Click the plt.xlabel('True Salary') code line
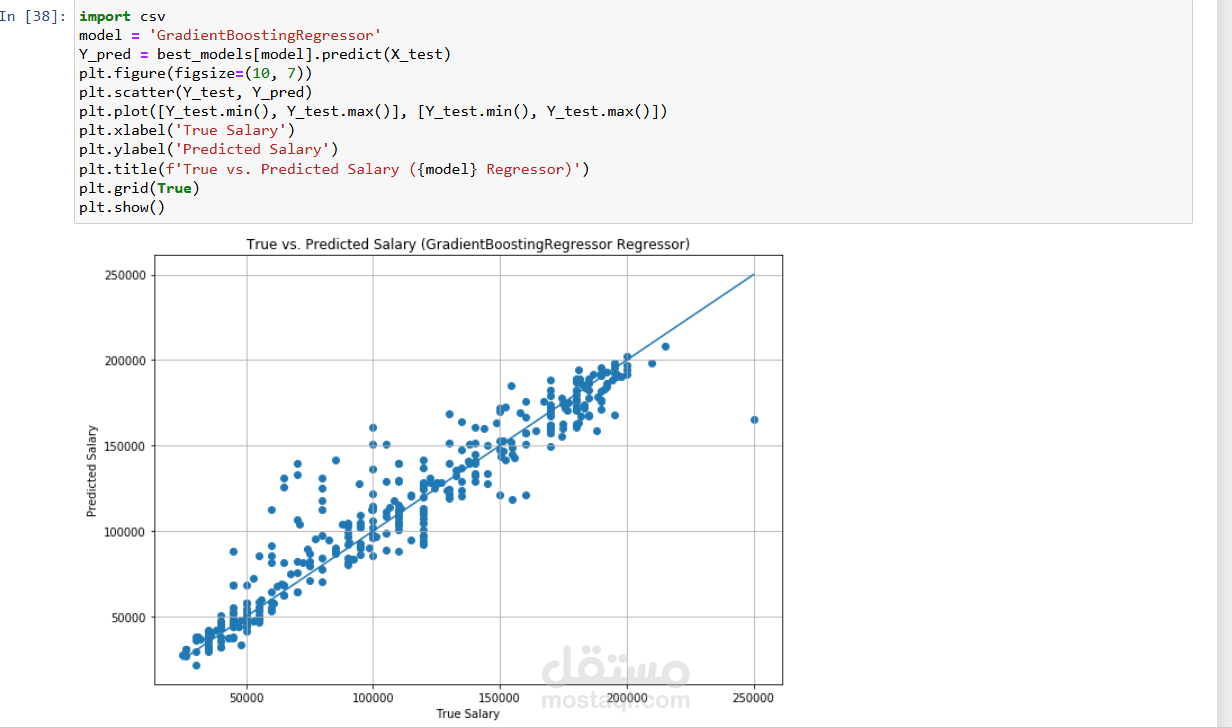 coord(187,130)
